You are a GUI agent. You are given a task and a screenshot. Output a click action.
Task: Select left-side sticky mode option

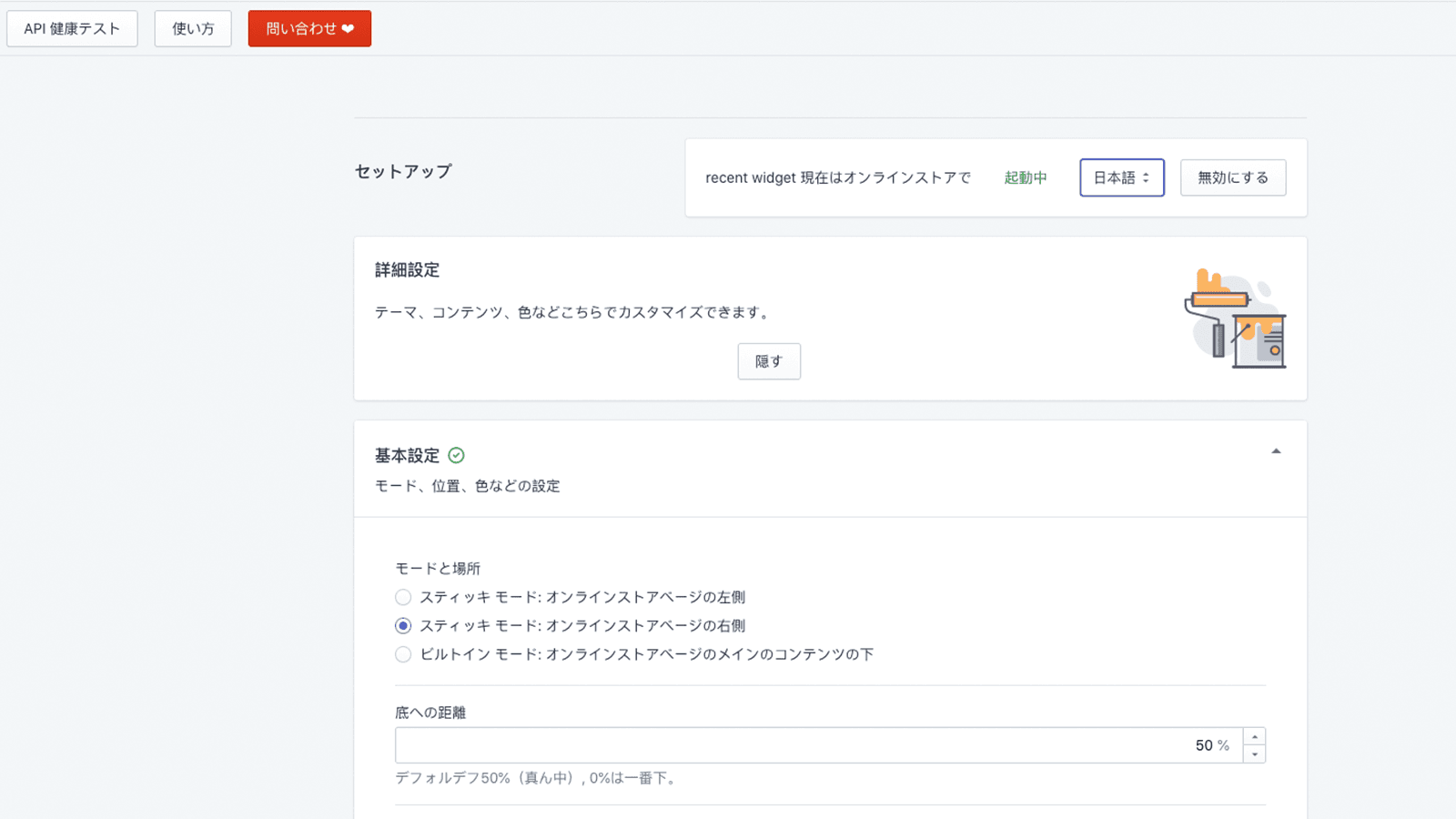click(x=403, y=597)
